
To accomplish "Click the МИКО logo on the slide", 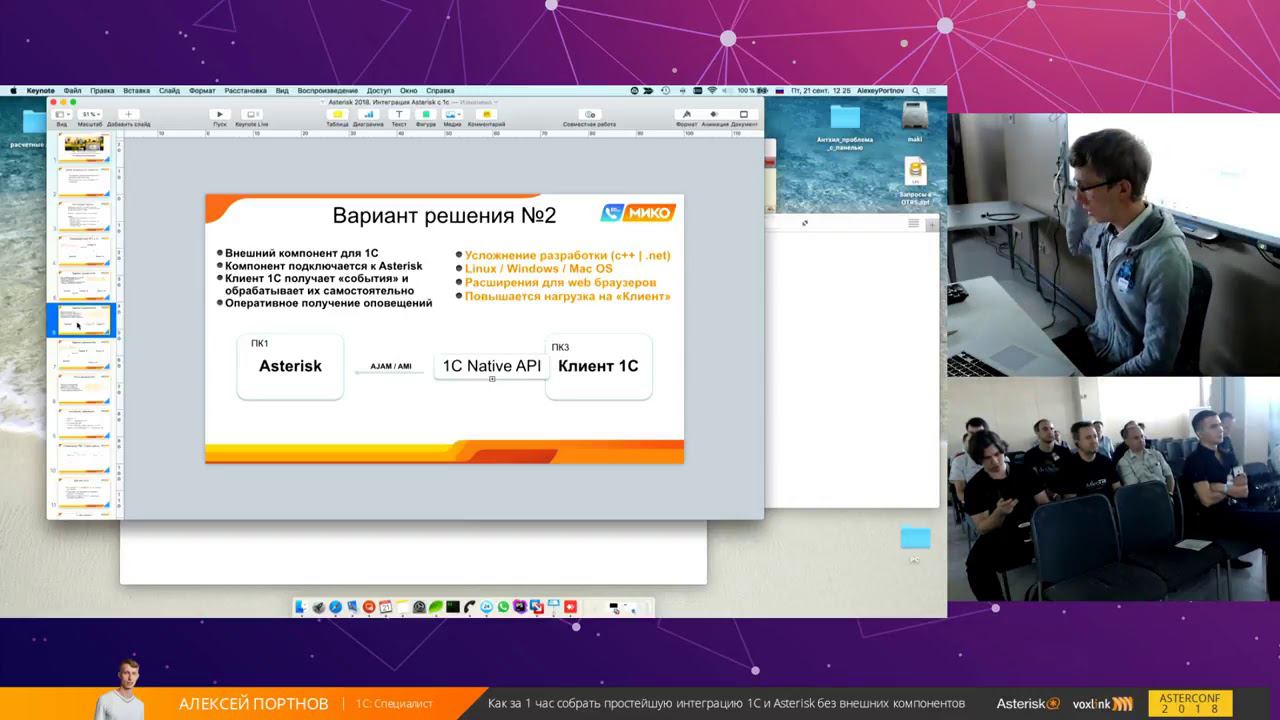I will pos(637,212).
